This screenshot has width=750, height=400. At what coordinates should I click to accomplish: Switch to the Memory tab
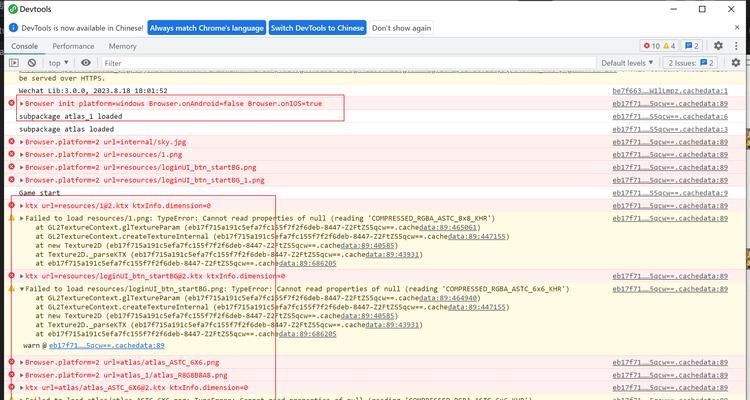(122, 46)
